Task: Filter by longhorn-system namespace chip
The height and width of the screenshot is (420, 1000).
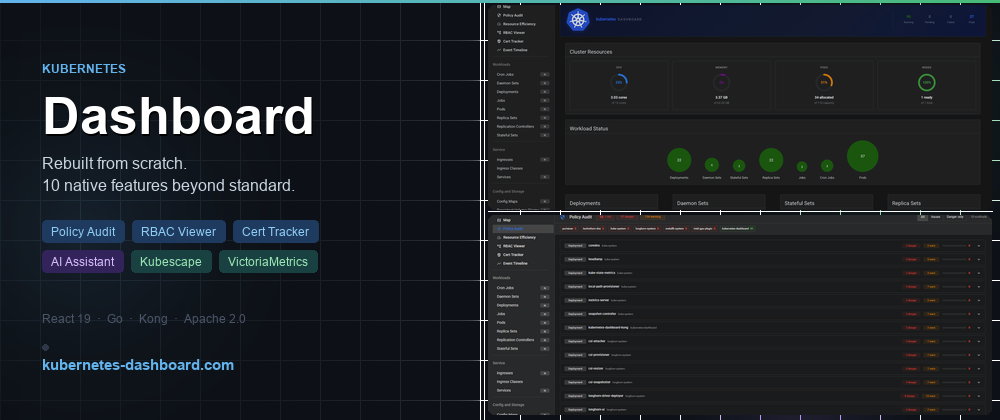Action: (x=647, y=229)
